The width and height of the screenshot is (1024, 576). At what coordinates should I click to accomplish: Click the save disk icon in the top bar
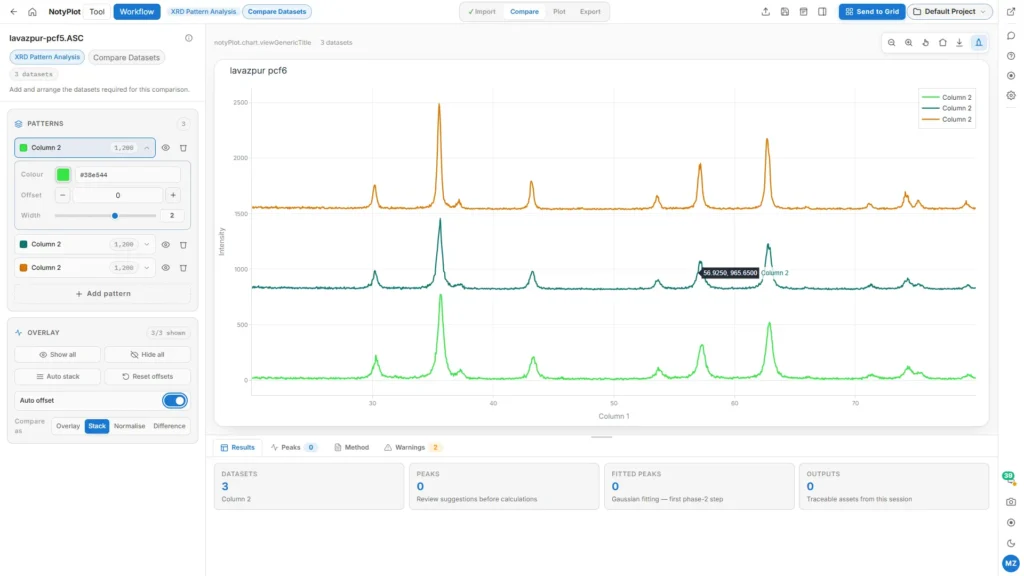click(x=784, y=12)
